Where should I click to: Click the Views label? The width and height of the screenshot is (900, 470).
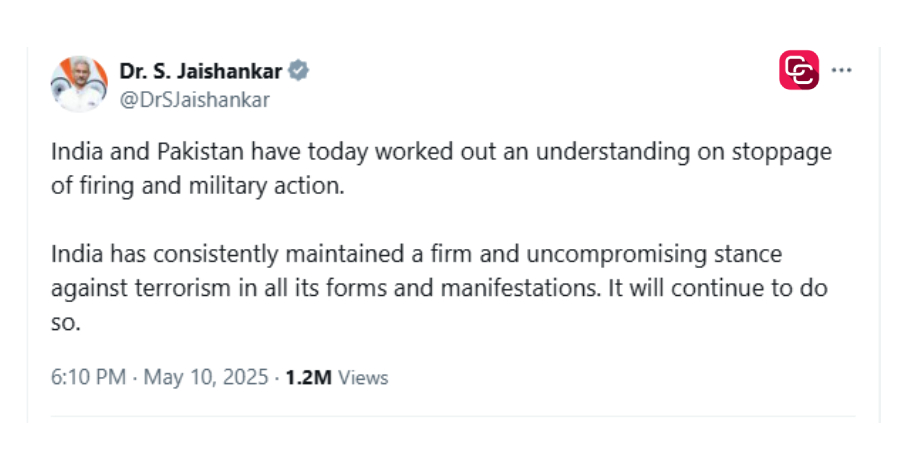coord(363,378)
